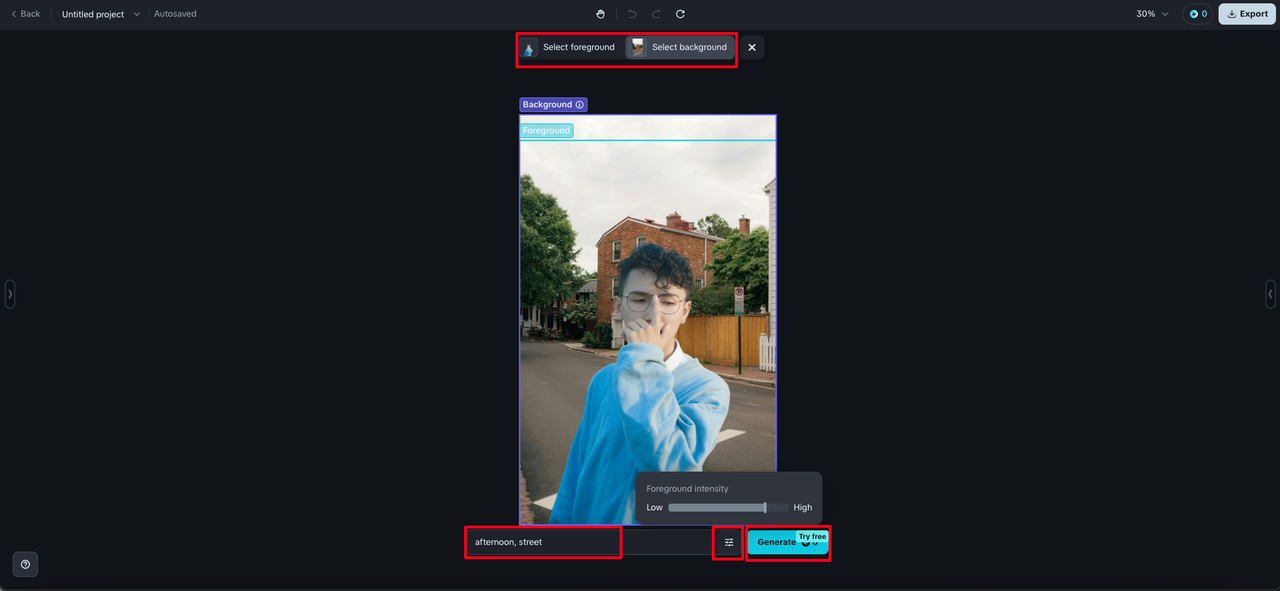Open the adjustment sliders settings icon
The height and width of the screenshot is (591, 1280).
(x=729, y=542)
